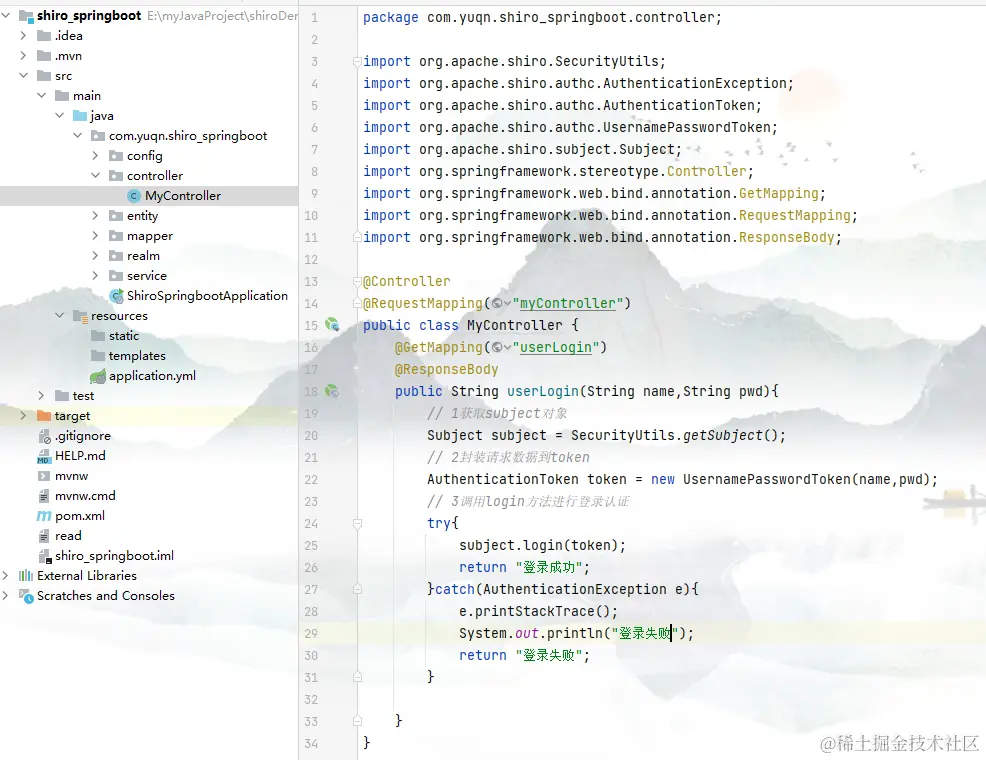This screenshot has height=760, width=986.
Task: Click MyController class name on line 15
Action: pos(514,325)
